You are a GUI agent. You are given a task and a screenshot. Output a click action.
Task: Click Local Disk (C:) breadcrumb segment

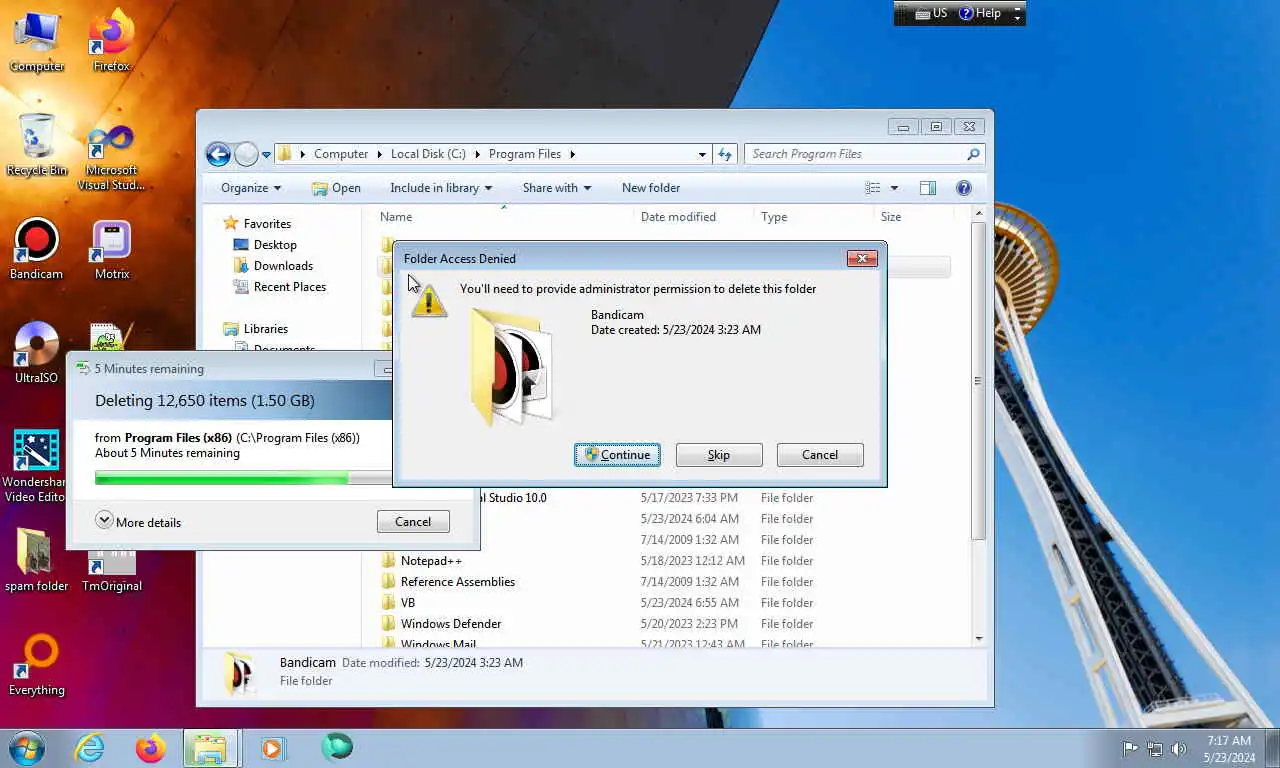tap(428, 154)
